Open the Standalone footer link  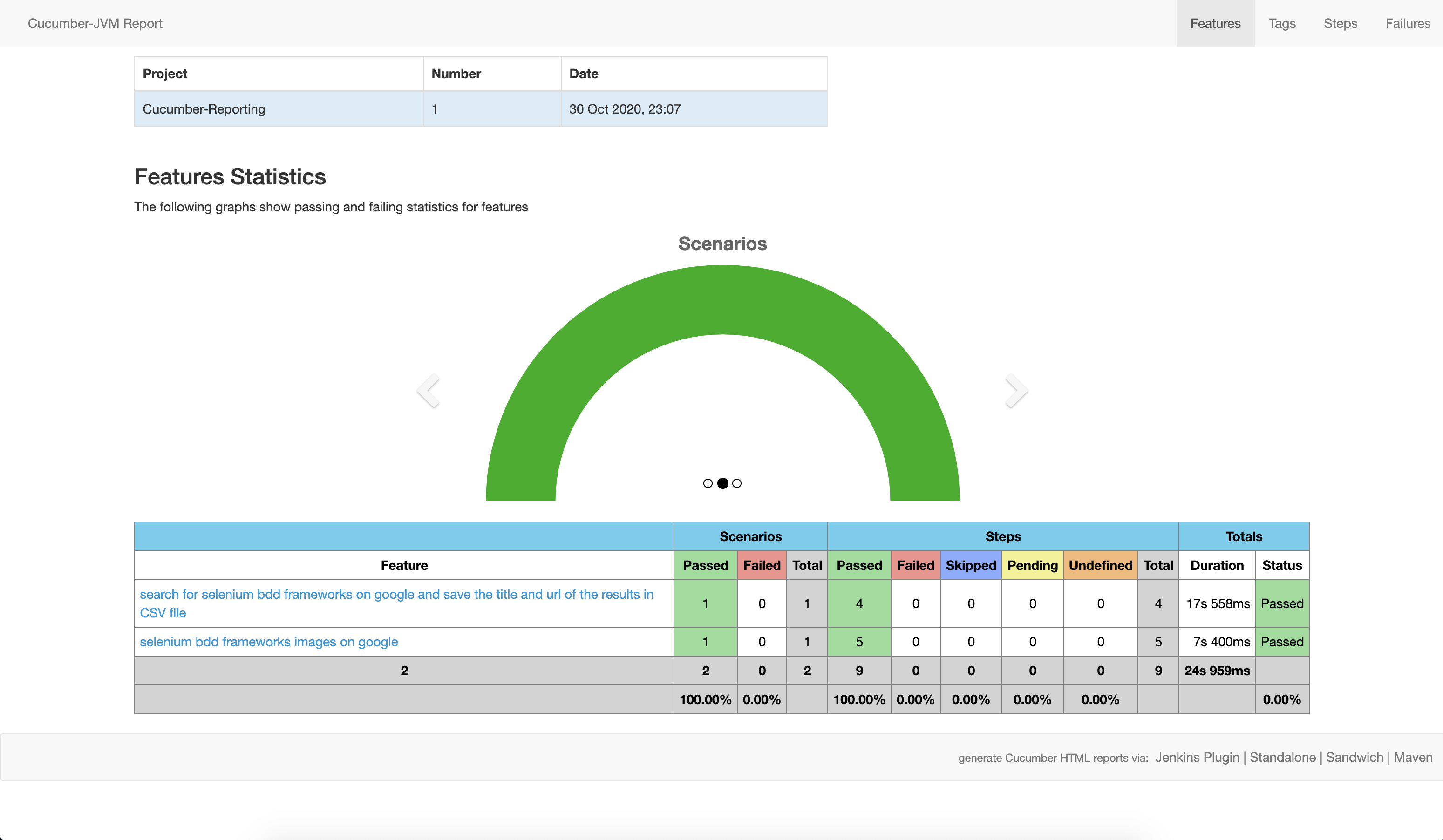pyautogui.click(x=1282, y=757)
